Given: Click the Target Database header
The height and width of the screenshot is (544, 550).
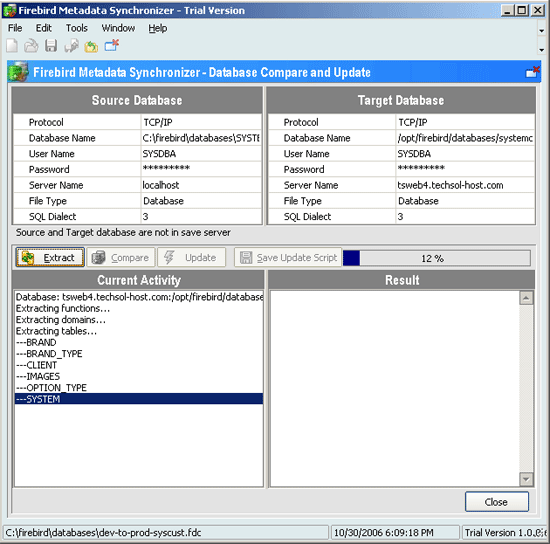Looking at the screenshot, I should click(x=401, y=100).
